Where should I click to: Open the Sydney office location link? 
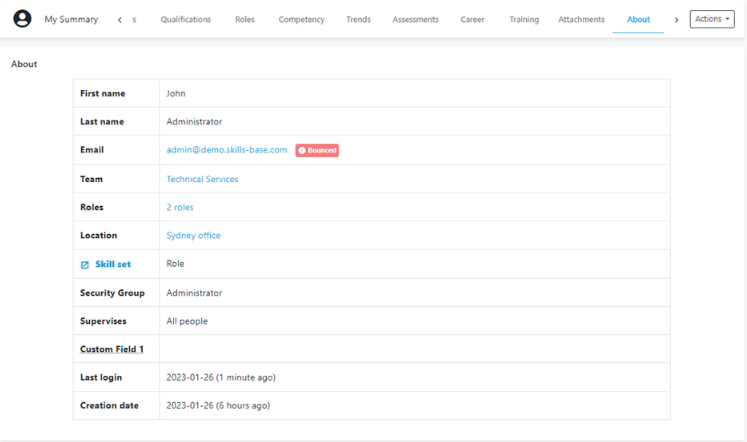pos(193,236)
